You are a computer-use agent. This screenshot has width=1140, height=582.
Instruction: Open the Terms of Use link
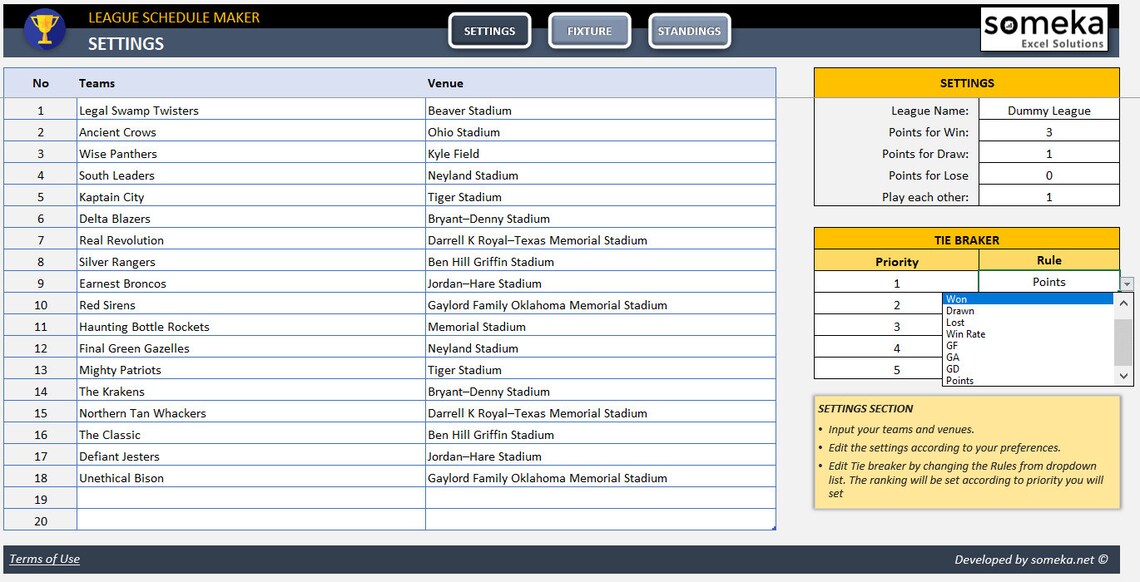pyautogui.click(x=43, y=559)
